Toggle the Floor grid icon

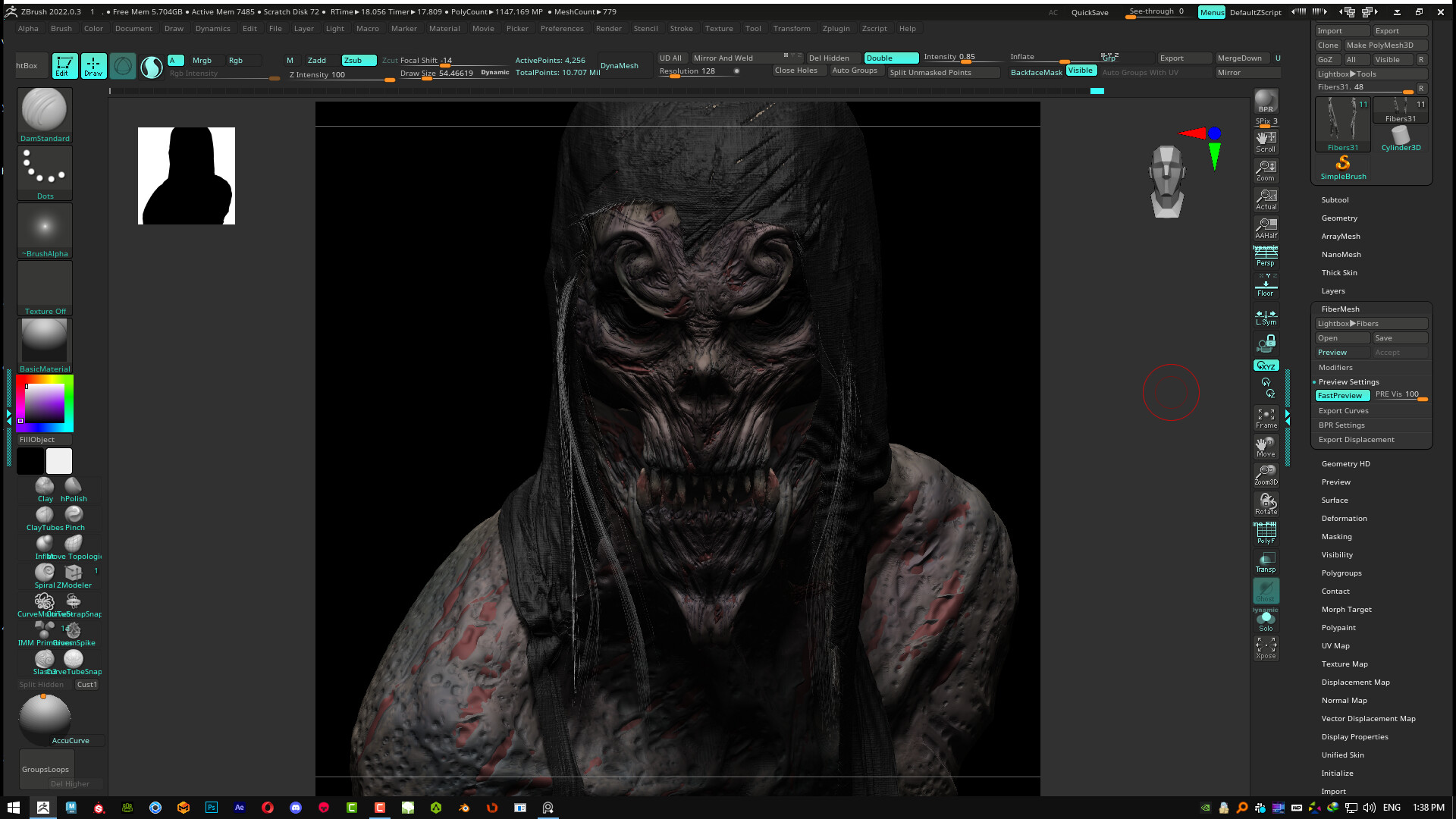(1266, 286)
